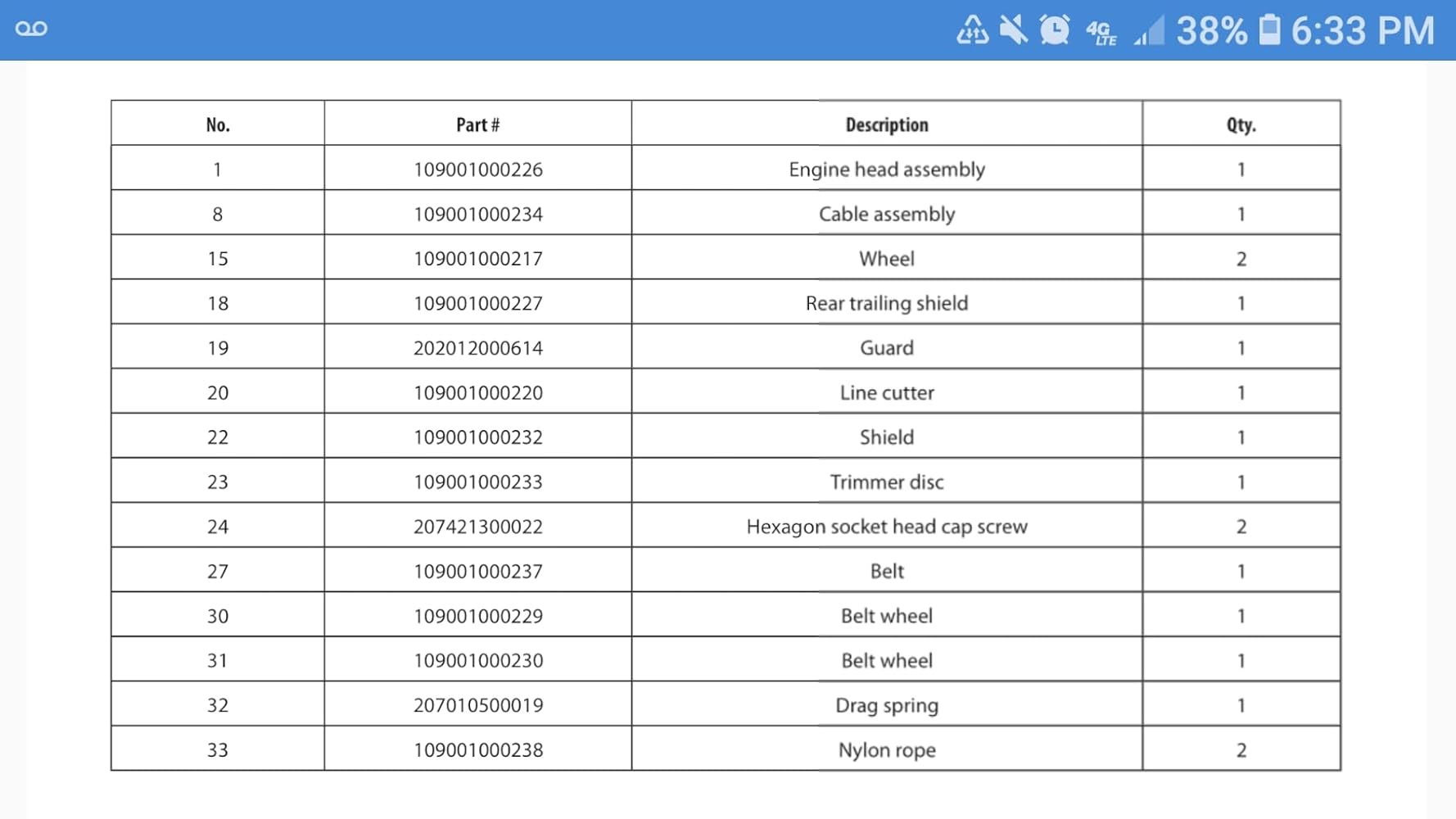Tap the 38% battery percentage text
Viewport: 1456px width, 819px height.
pos(1211,31)
